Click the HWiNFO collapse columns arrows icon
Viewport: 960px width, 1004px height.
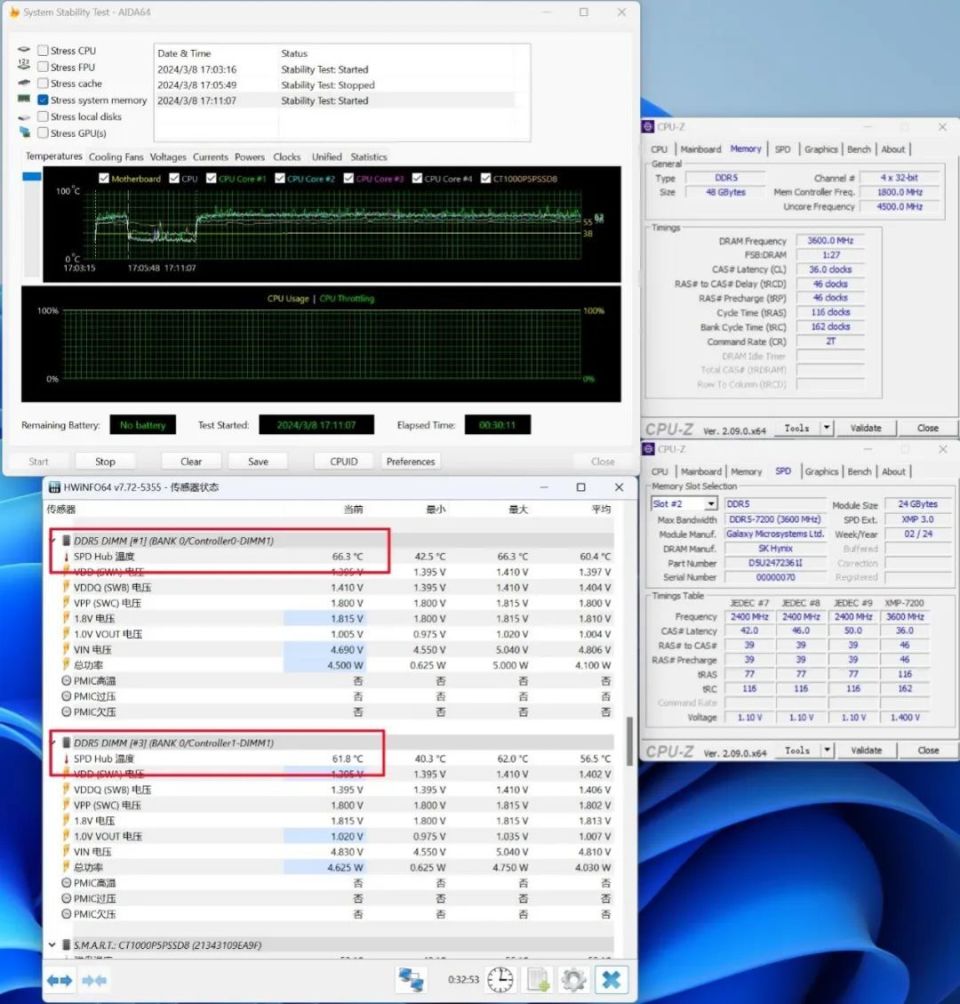tap(94, 980)
